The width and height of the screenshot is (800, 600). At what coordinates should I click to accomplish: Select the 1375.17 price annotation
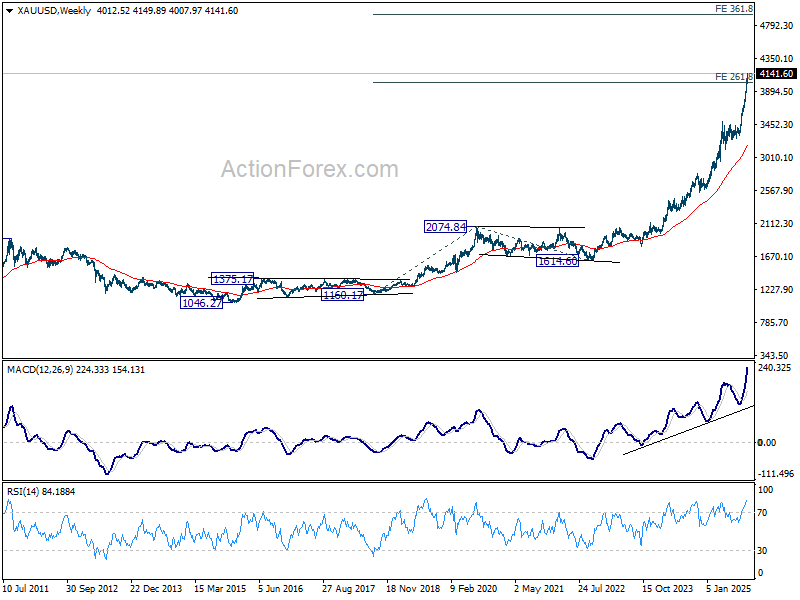[x=232, y=278]
